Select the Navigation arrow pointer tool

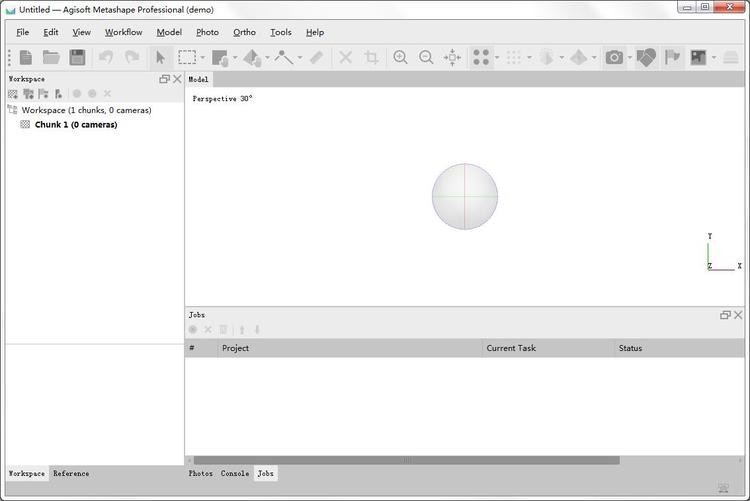(x=160, y=57)
